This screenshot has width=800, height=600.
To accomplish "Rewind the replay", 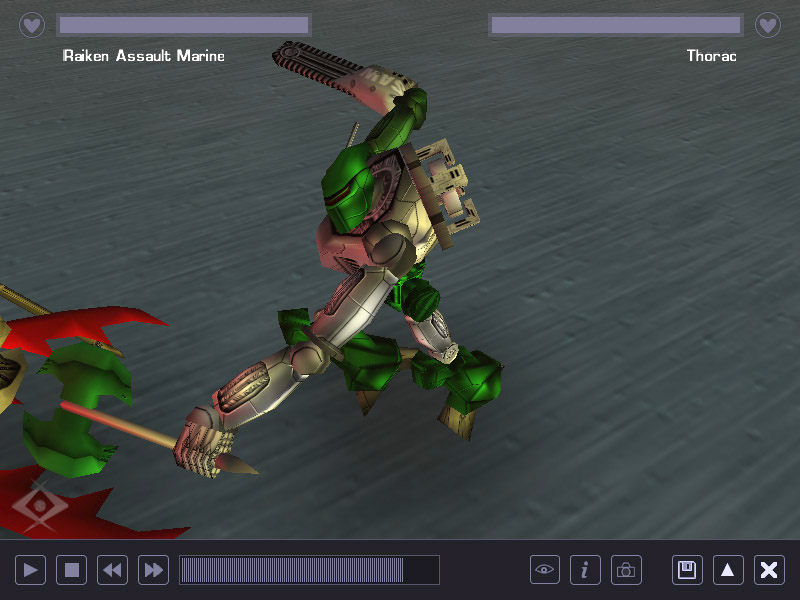I will click(112, 569).
